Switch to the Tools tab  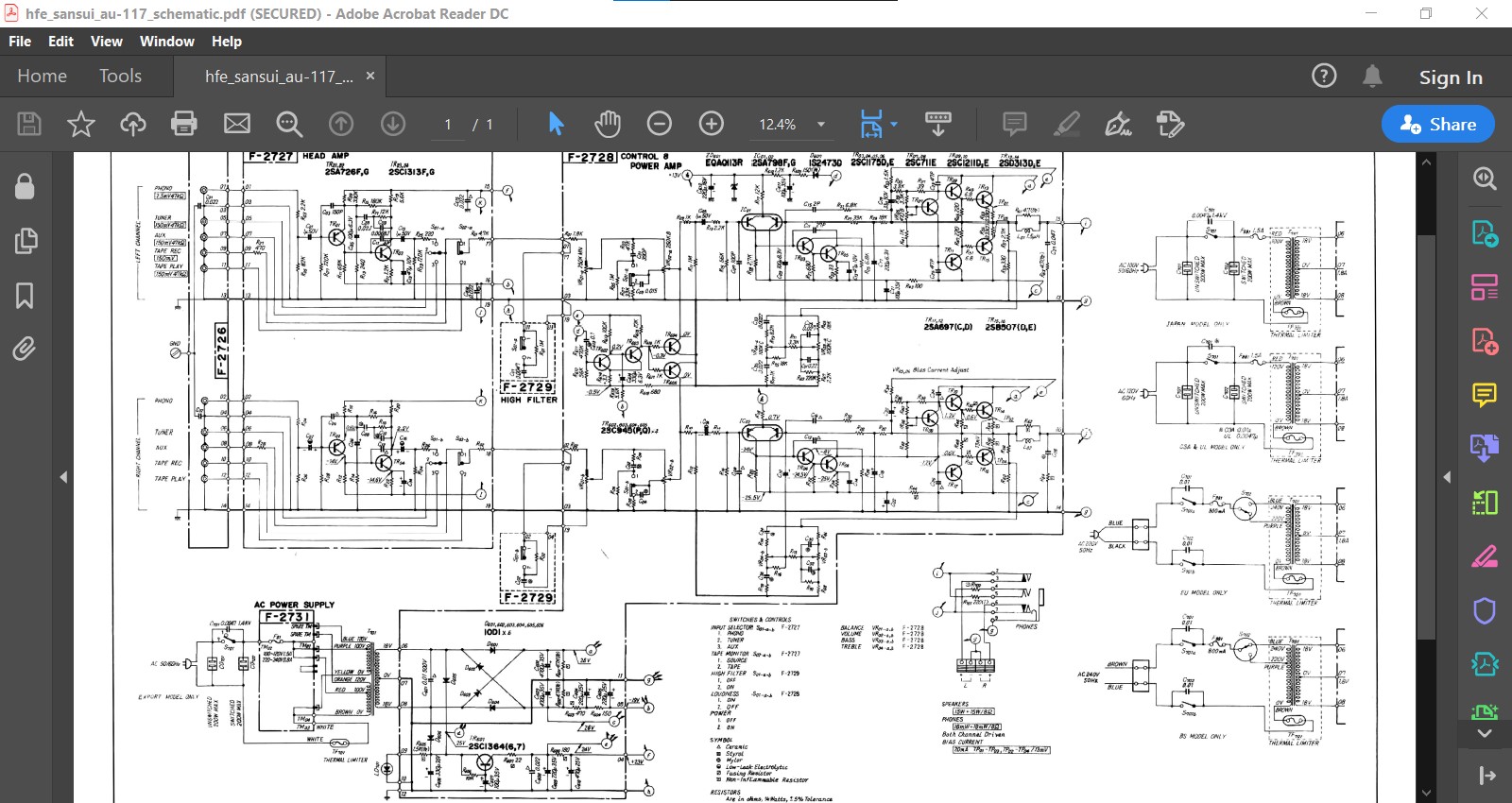click(x=120, y=76)
